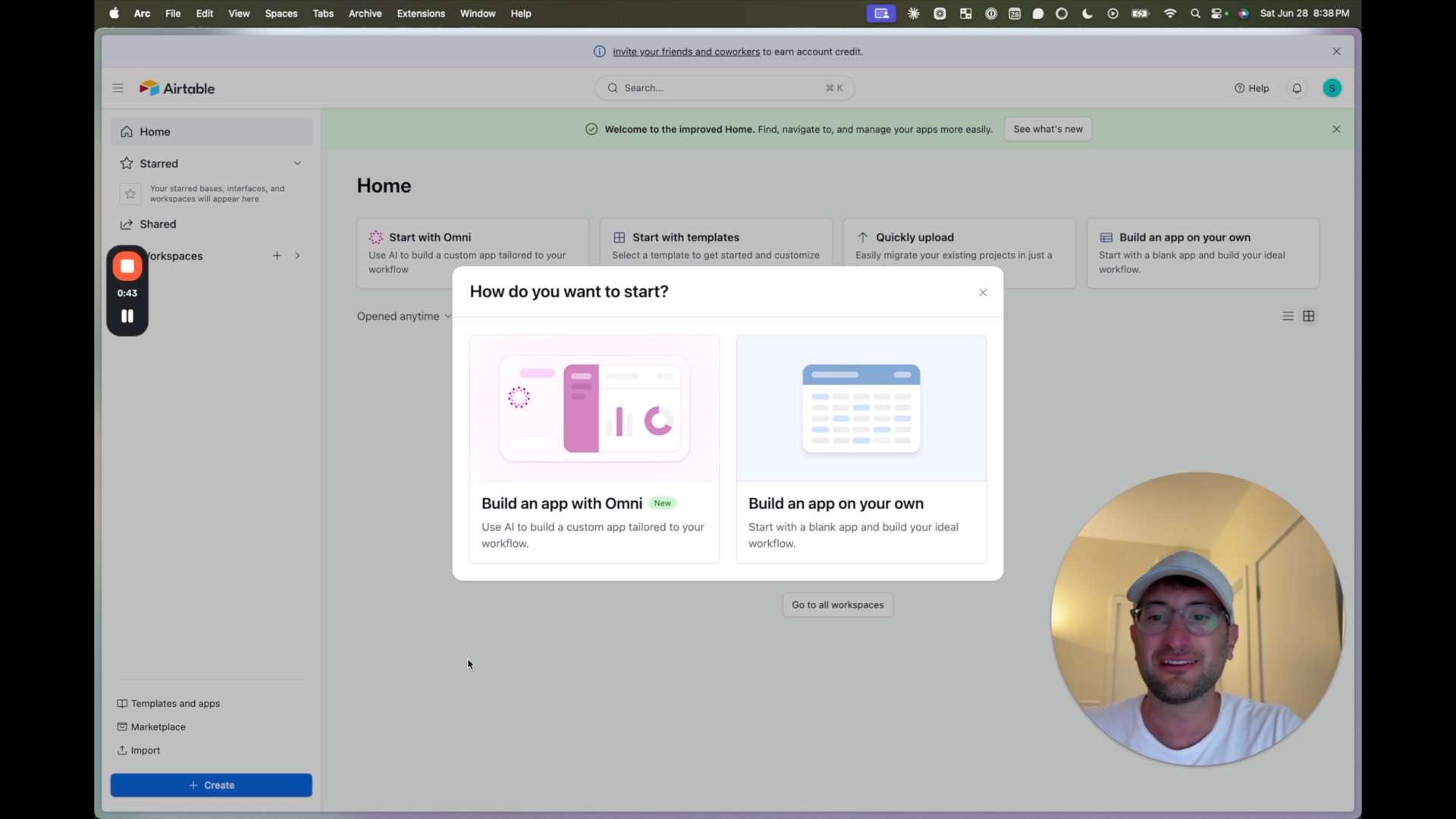Click the date and time display
Image resolution: width=1456 pixels, height=819 pixels.
pyautogui.click(x=1305, y=14)
